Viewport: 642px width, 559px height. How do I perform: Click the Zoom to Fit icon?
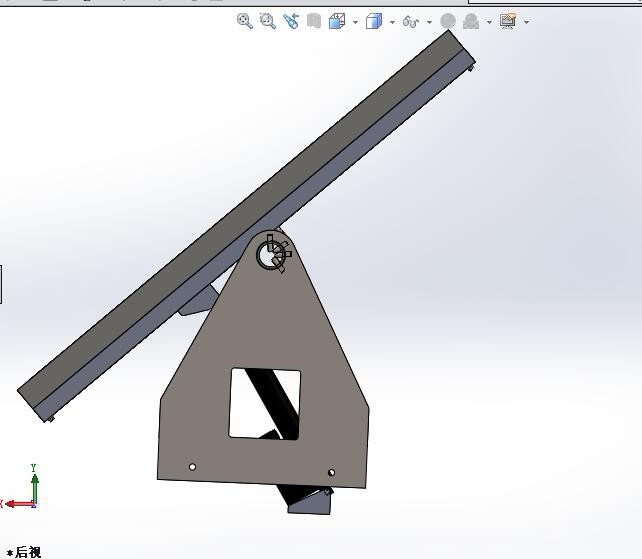point(244,21)
